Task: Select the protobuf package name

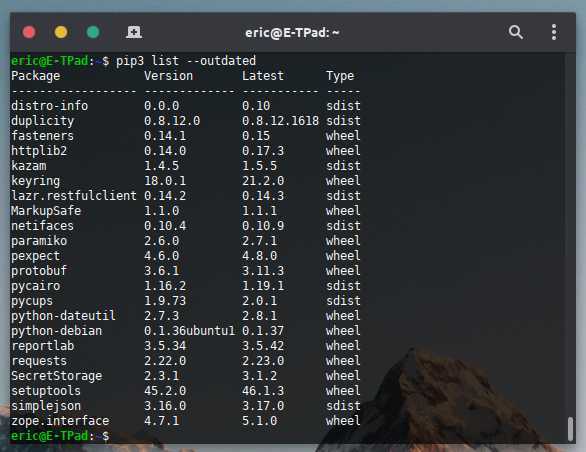Action: click(39, 271)
